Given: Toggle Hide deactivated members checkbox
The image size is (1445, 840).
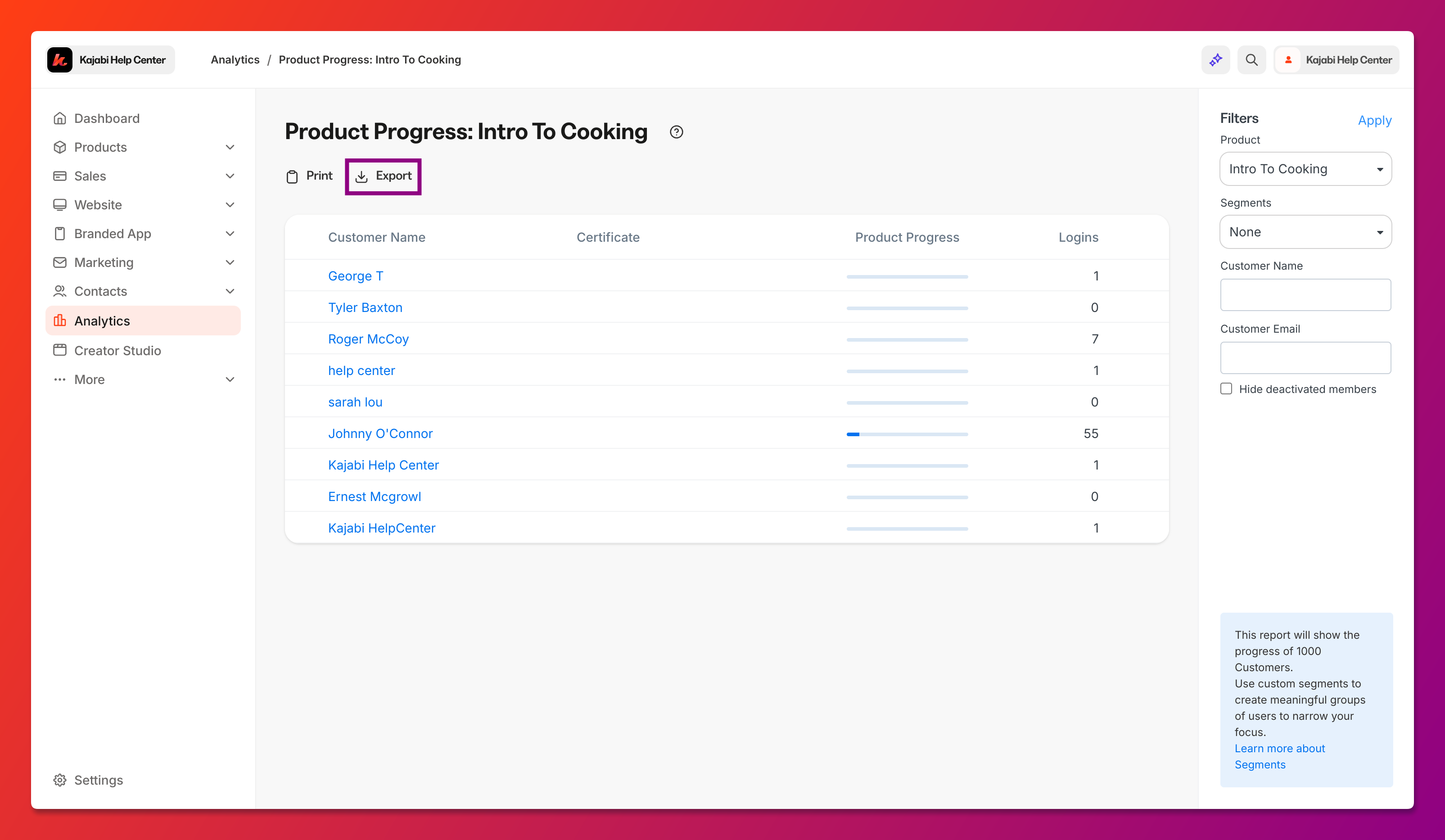Looking at the screenshot, I should [1226, 389].
